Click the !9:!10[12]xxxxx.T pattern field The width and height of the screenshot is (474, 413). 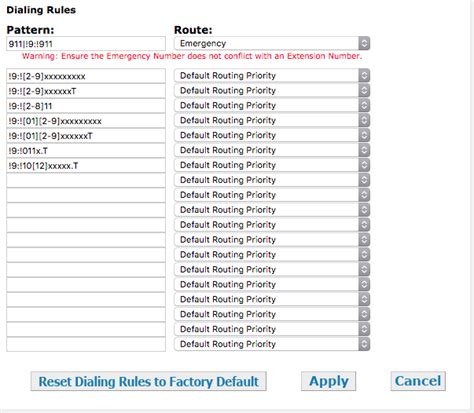(x=86, y=166)
